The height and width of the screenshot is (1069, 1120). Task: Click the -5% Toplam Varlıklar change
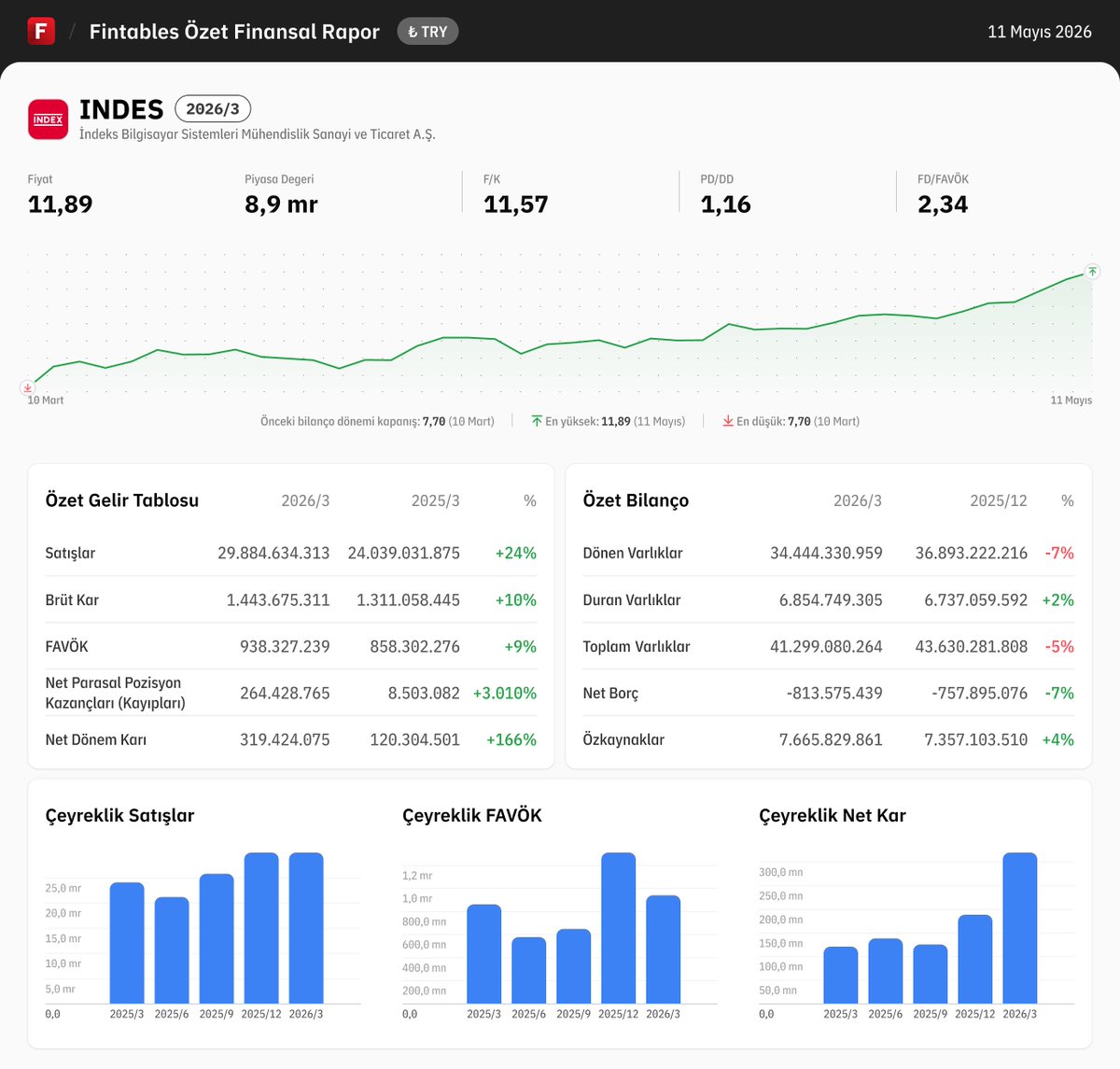pos(1059,646)
